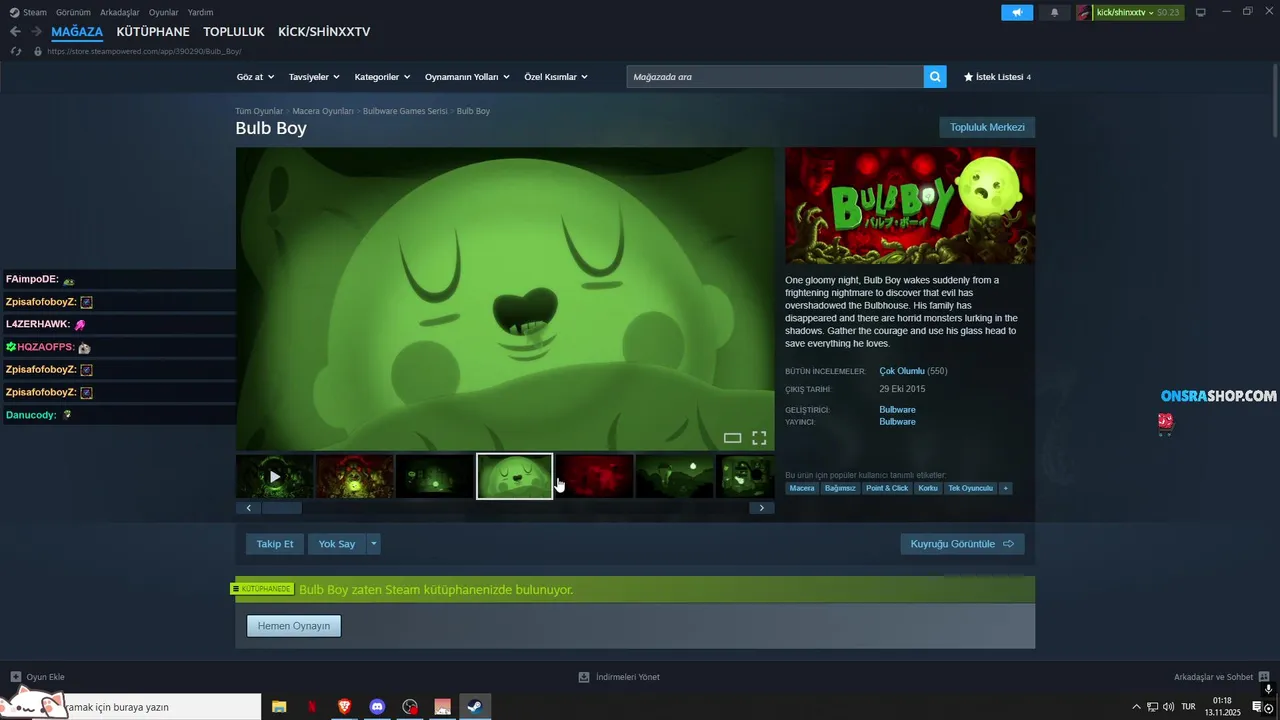Click the magnifier search button
This screenshot has height=720, width=1280.
tap(935, 77)
